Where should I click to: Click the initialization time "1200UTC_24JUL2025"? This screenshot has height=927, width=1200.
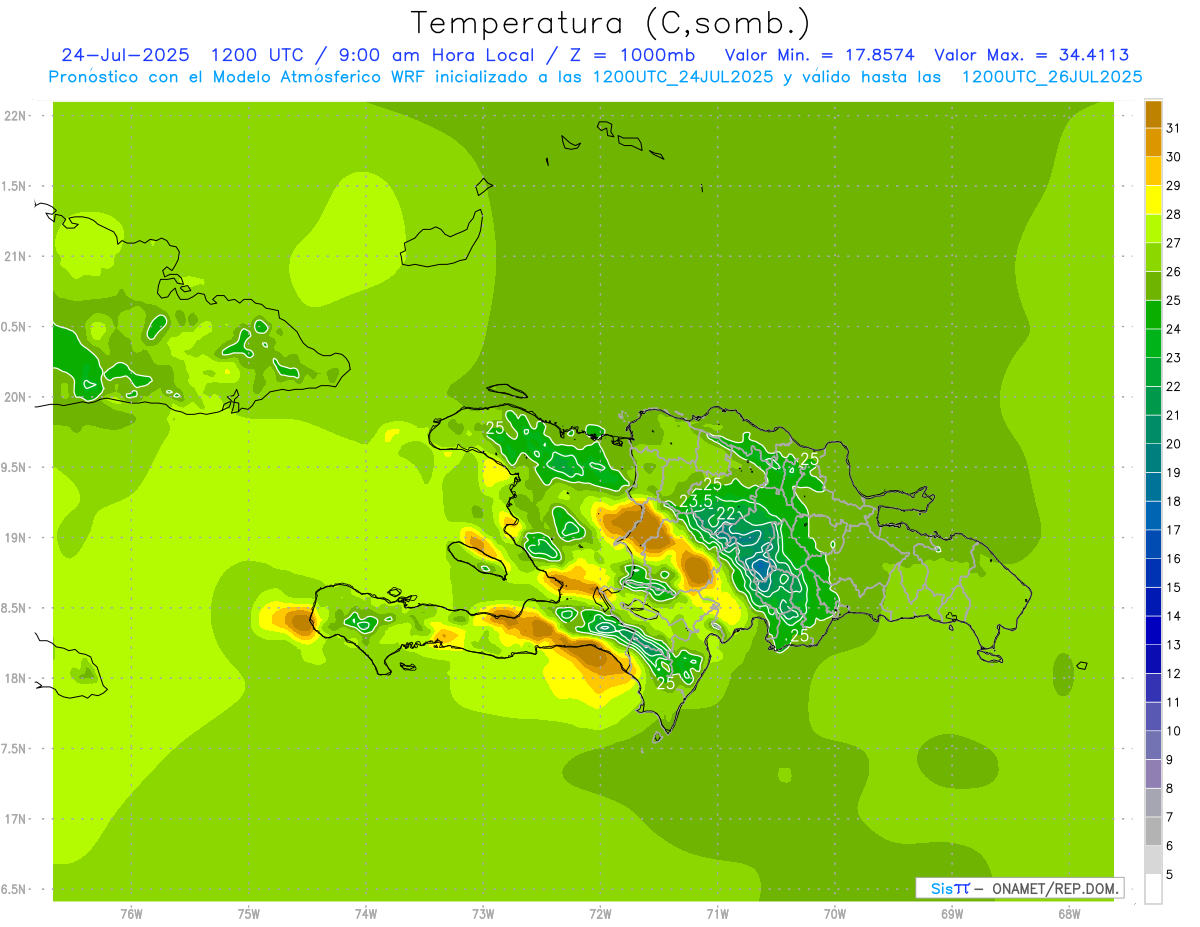point(683,77)
